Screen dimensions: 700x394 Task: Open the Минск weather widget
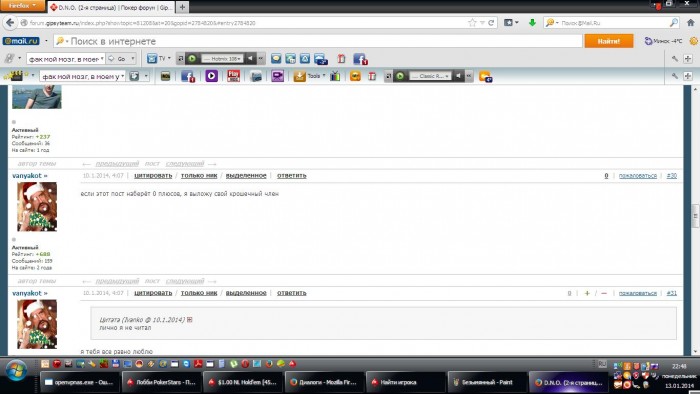664,41
